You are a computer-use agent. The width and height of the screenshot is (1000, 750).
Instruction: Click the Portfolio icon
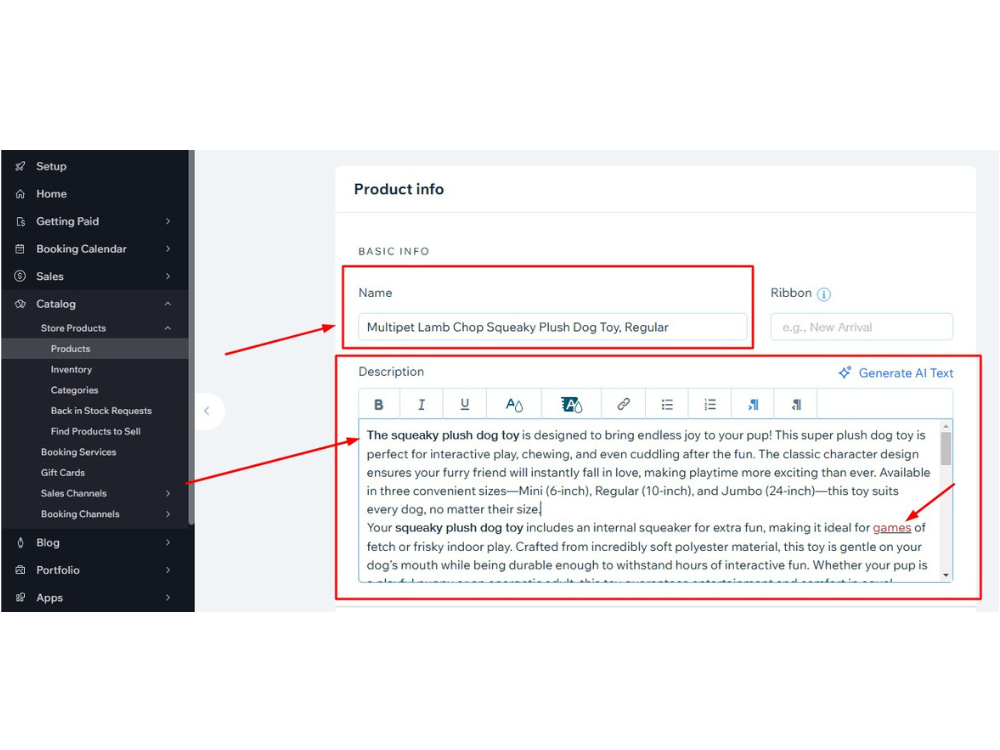[20, 570]
